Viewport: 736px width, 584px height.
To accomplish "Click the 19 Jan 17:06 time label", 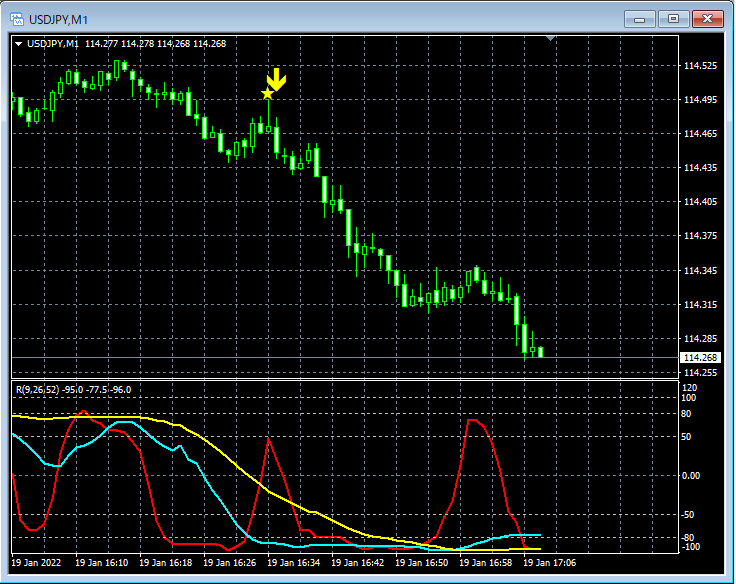I will [551, 563].
